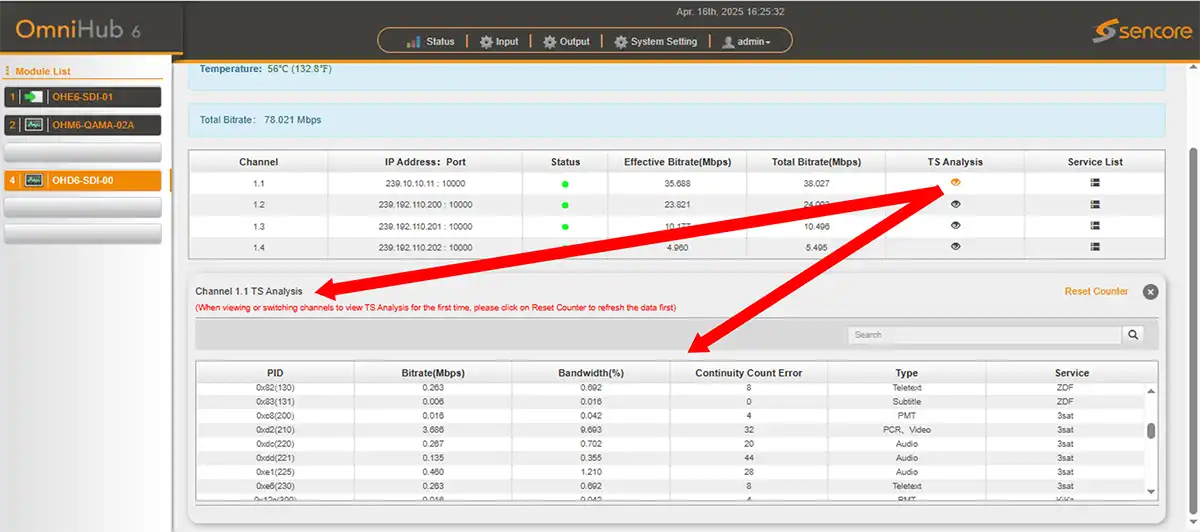Click IP address 239.192.110.200 : 10000

[x=426, y=205]
